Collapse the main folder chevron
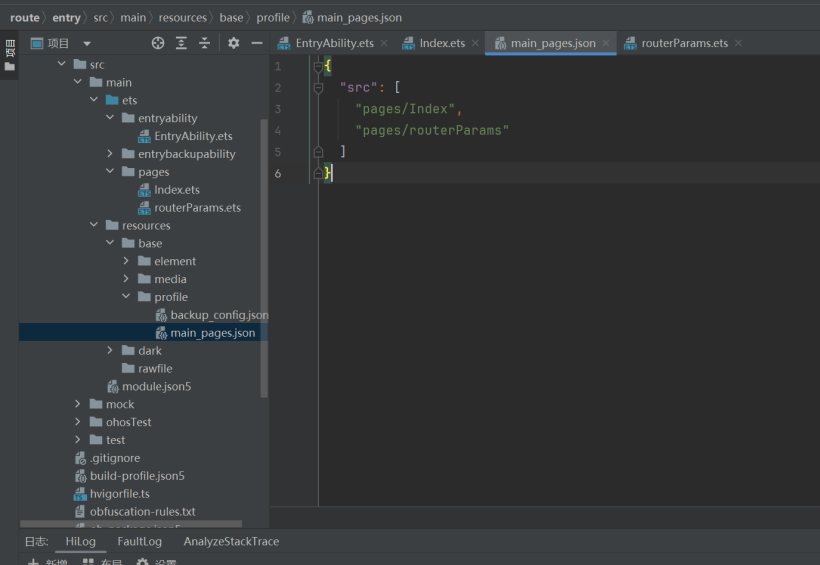 78,82
